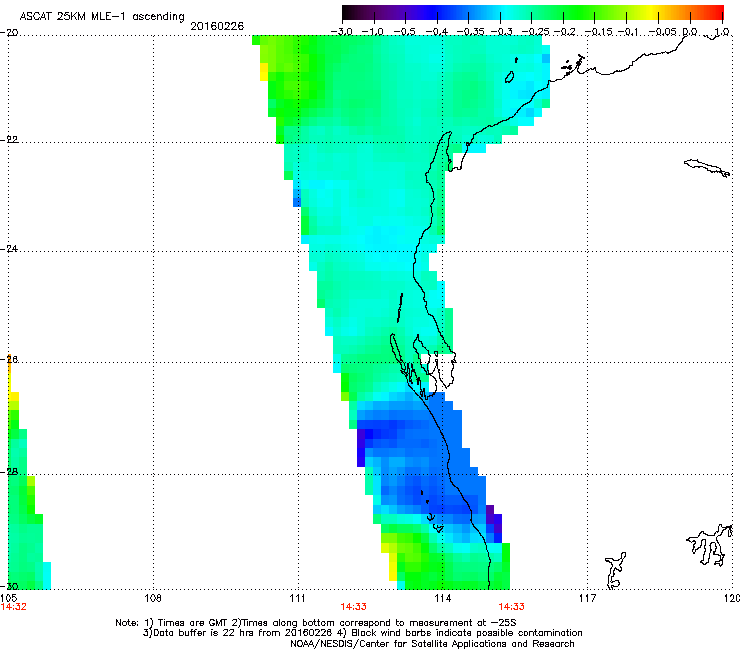Click the color bar label "-0.3"
Screen dimensions: 740x650
[501, 32]
